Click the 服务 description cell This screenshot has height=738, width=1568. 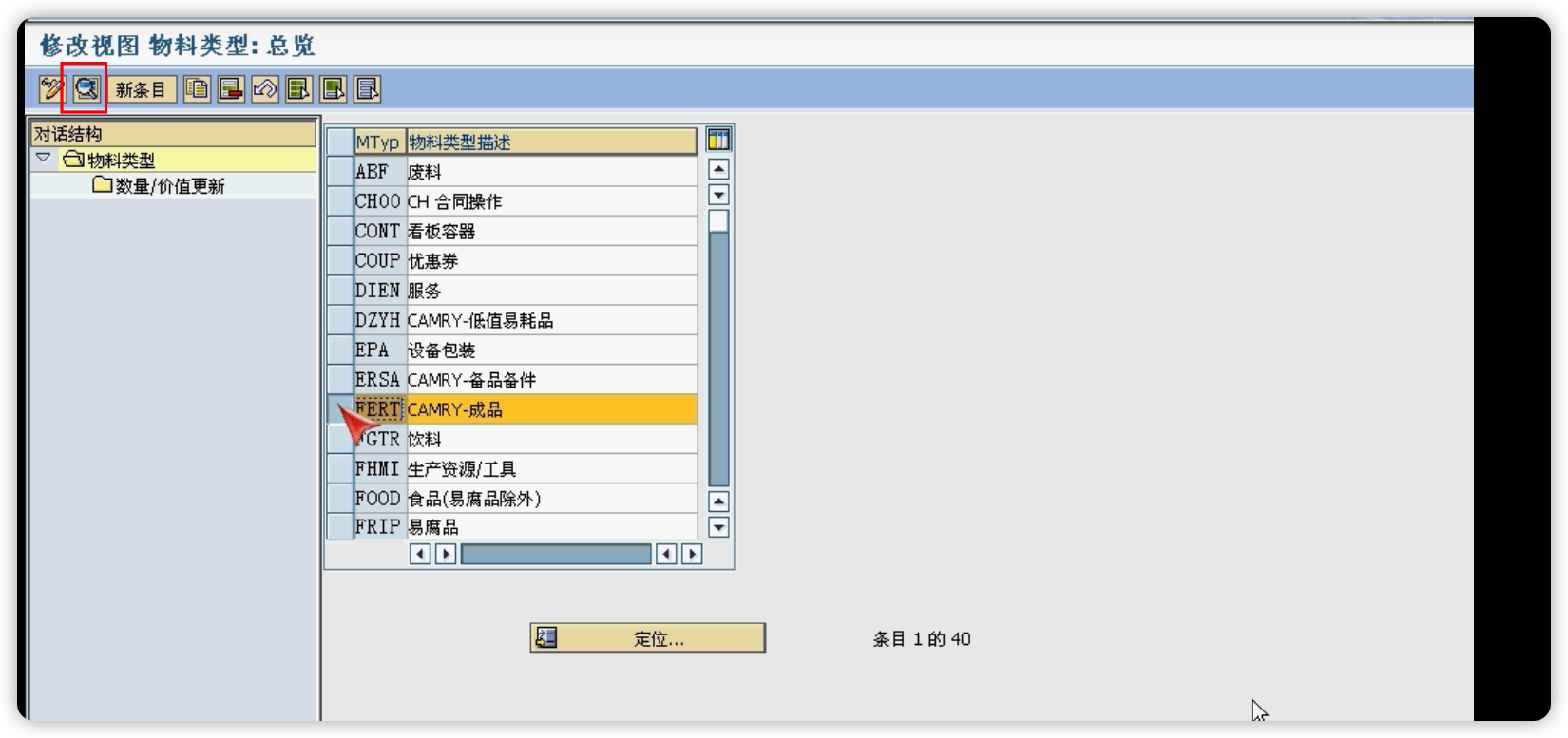(x=551, y=291)
